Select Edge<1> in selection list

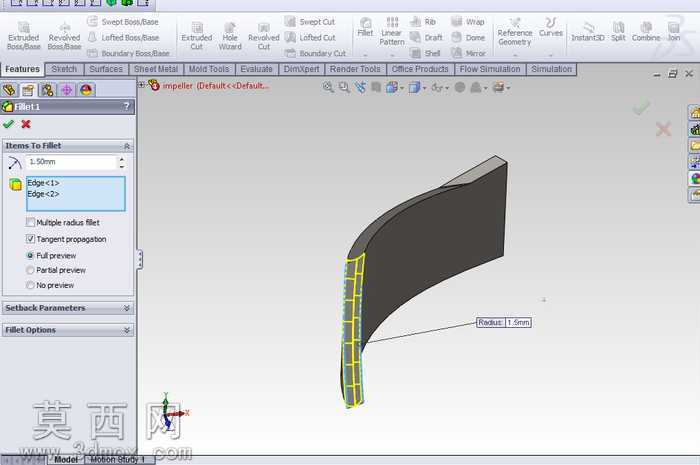(x=43, y=183)
